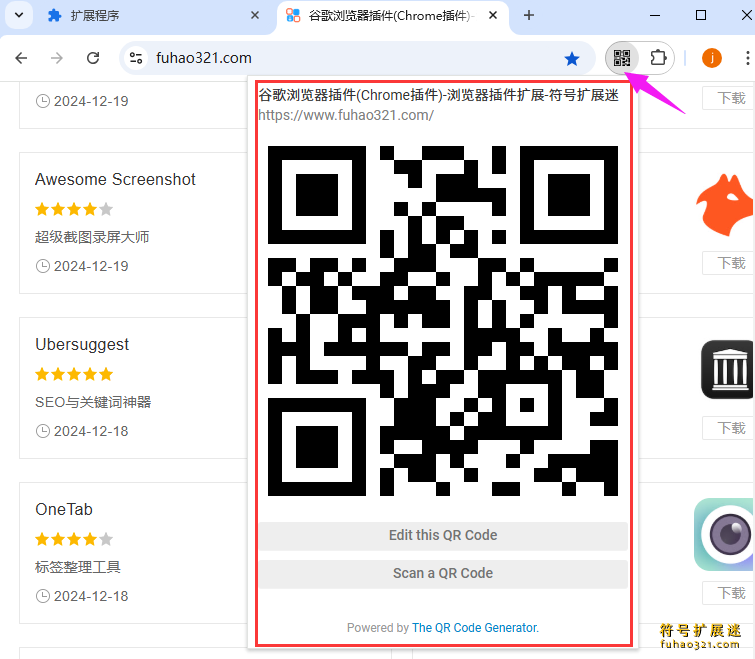Open the Awesome Screenshot extension title

point(115,180)
